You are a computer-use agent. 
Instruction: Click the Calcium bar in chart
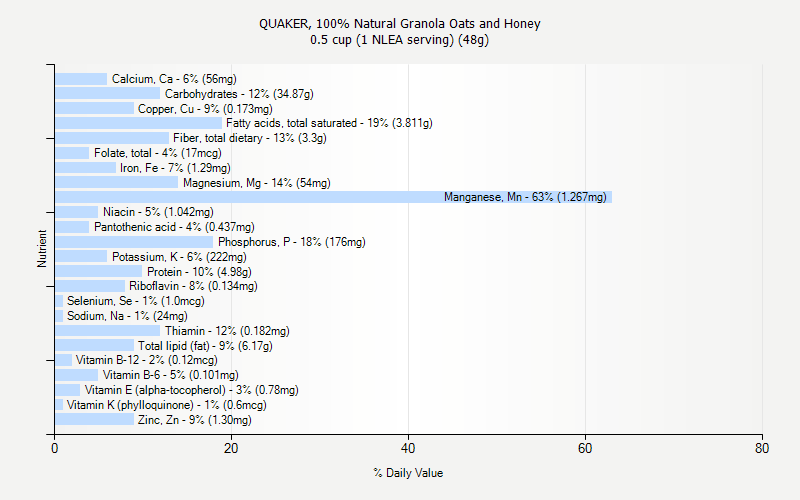pyautogui.click(x=81, y=79)
